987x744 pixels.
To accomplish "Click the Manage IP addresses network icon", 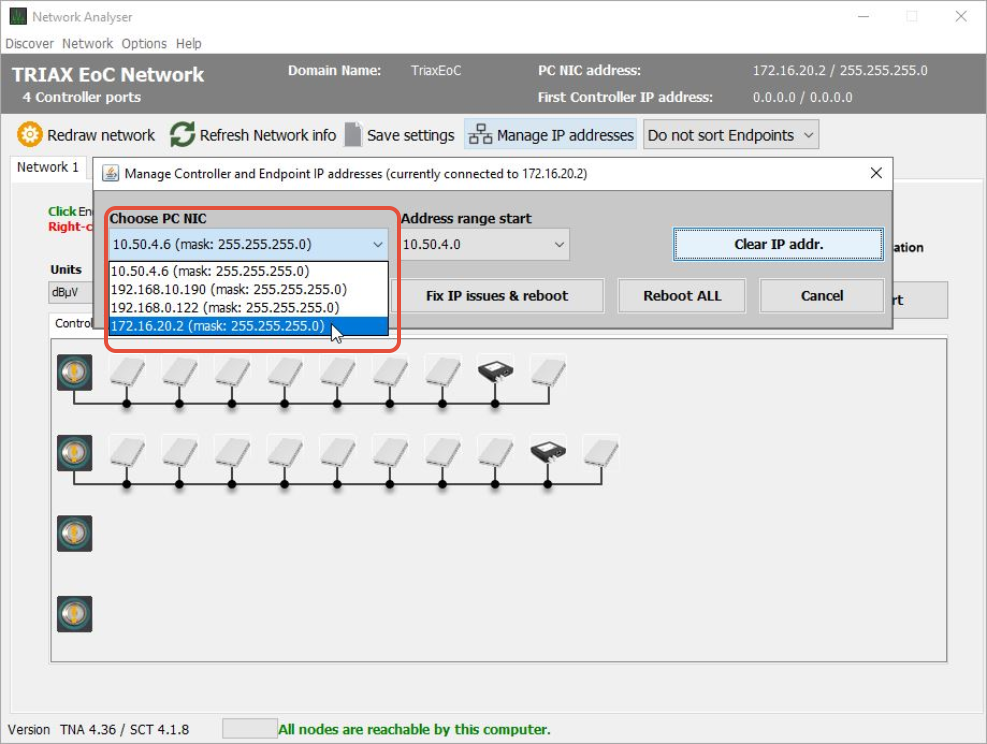I will click(x=480, y=135).
